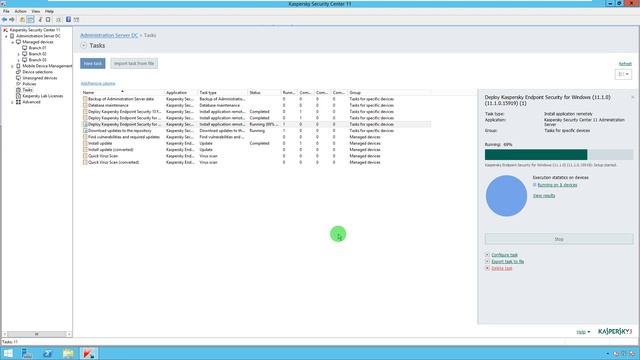Click the Configure task link
Image resolution: width=640 pixels, height=360 pixels.
(x=504, y=255)
